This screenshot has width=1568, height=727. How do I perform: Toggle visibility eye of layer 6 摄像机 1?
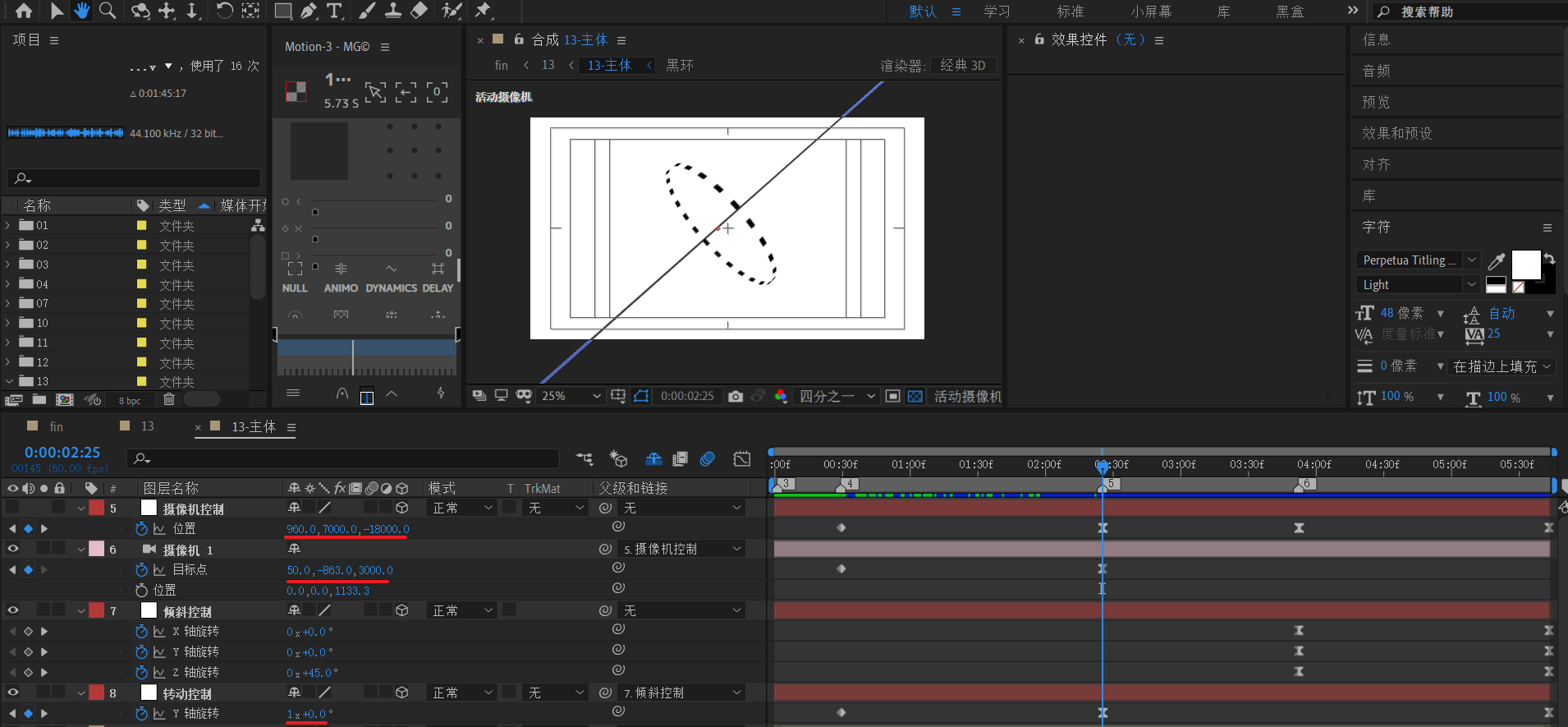pyautogui.click(x=12, y=549)
